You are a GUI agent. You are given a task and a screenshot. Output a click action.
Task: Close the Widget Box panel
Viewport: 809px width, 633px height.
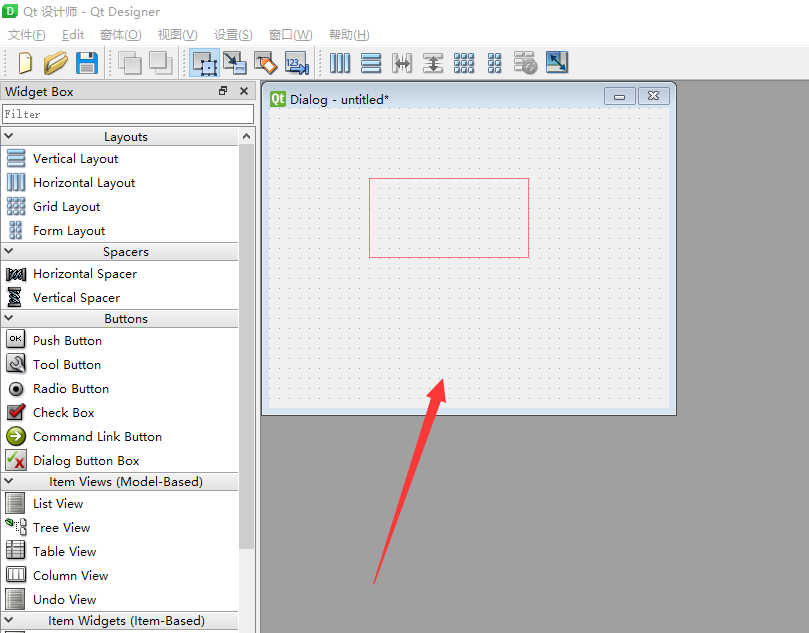coord(244,91)
